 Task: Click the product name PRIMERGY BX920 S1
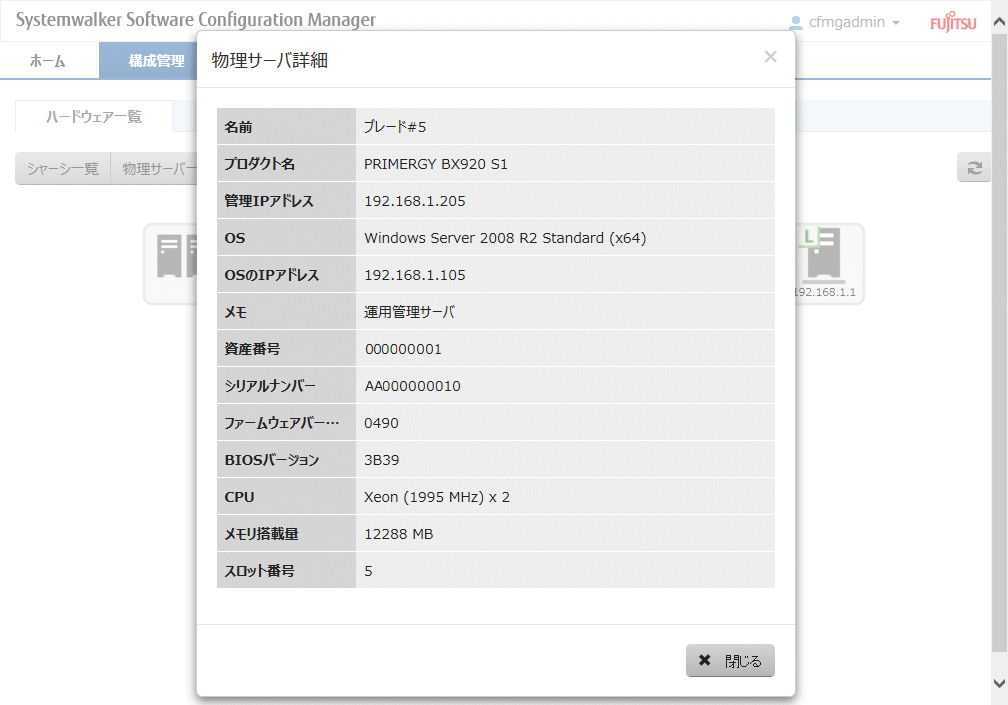pos(436,164)
